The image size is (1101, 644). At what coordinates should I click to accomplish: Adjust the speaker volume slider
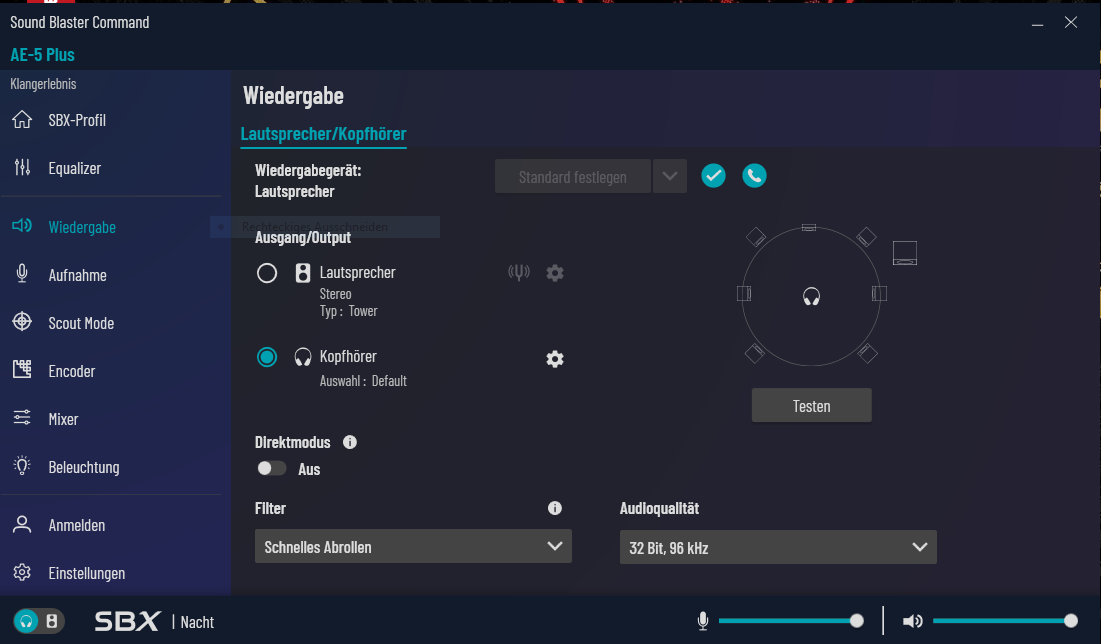click(x=1005, y=621)
